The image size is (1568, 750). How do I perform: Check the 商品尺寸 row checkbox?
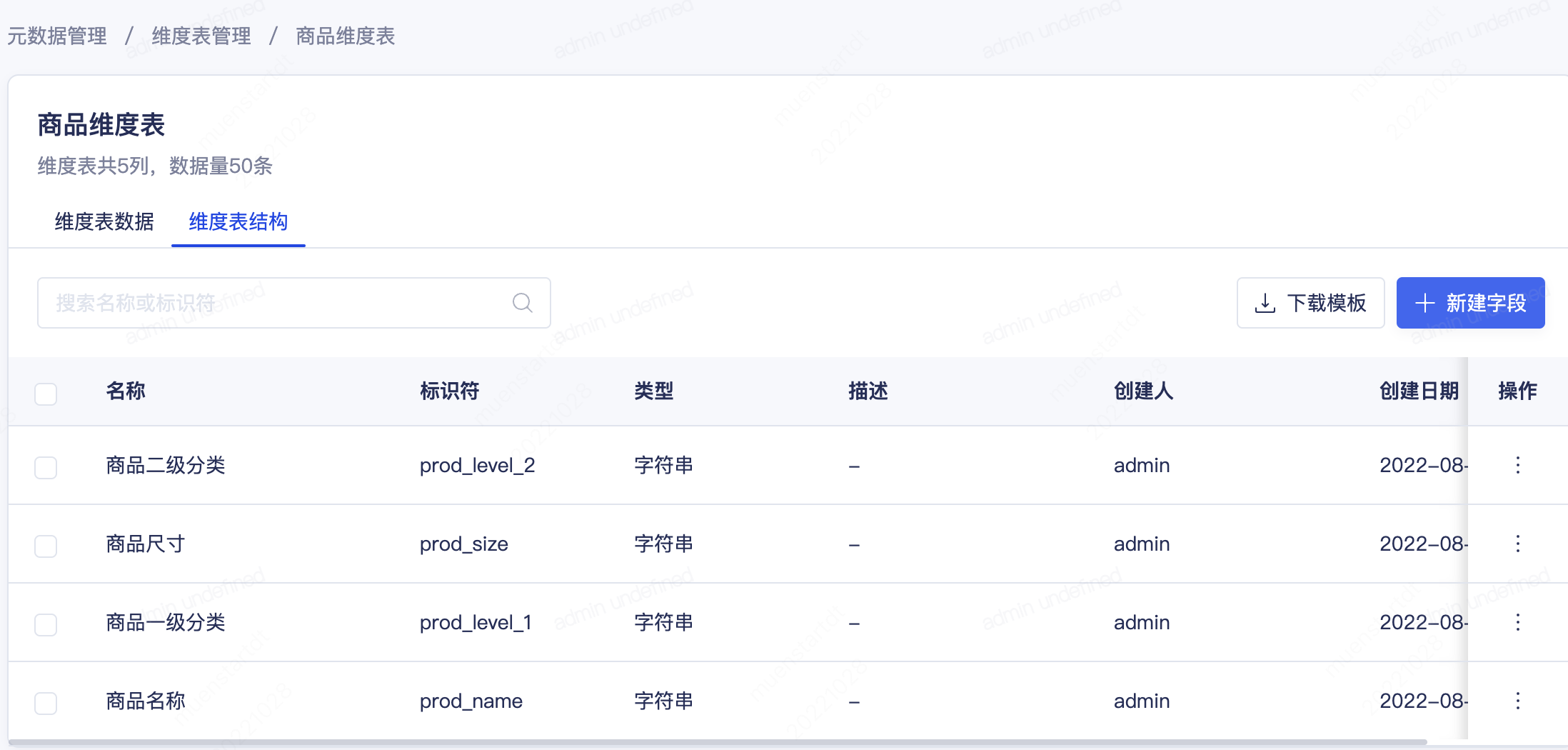[46, 546]
